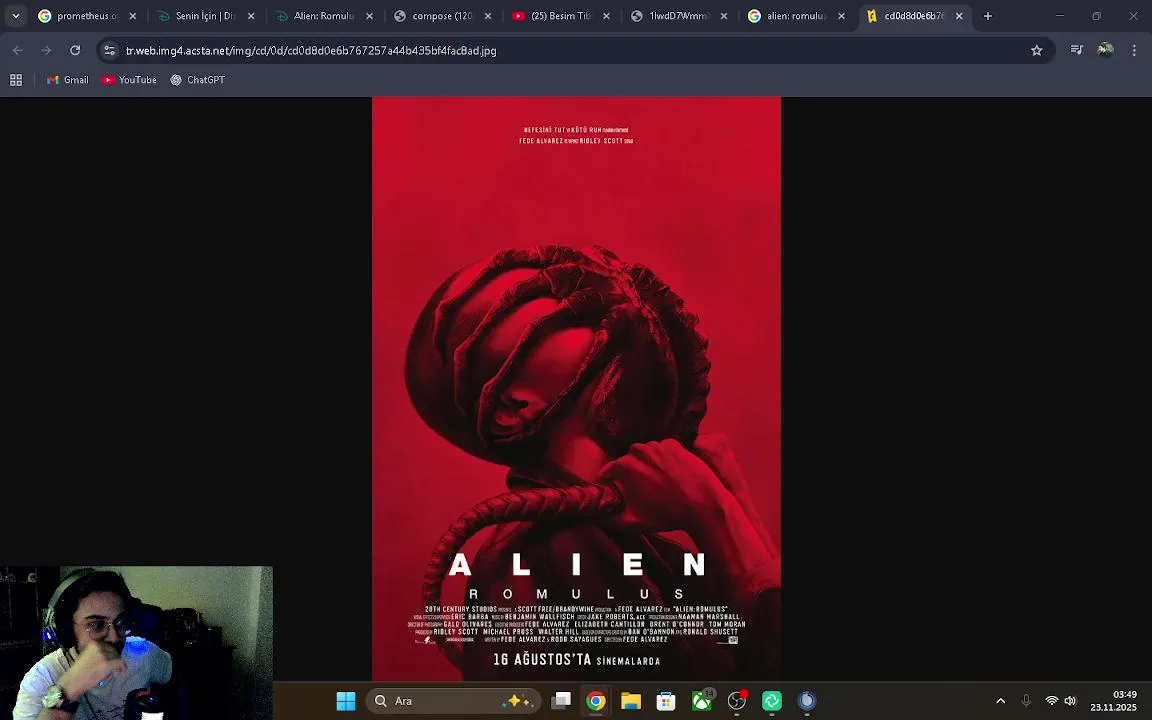Click the Alien Romulus poster image
1152x720 pixels.
pos(576,389)
